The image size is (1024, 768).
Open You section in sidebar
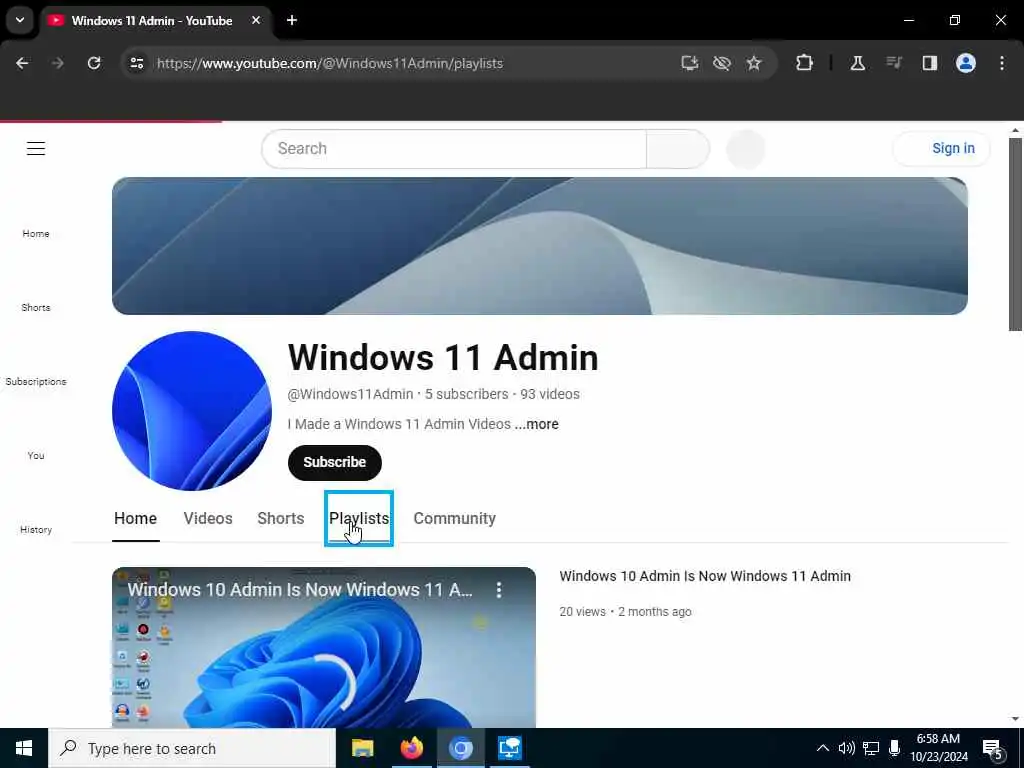(36, 455)
